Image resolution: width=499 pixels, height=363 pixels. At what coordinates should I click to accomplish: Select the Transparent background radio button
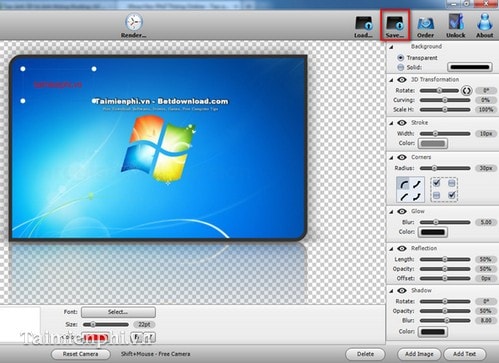point(400,58)
